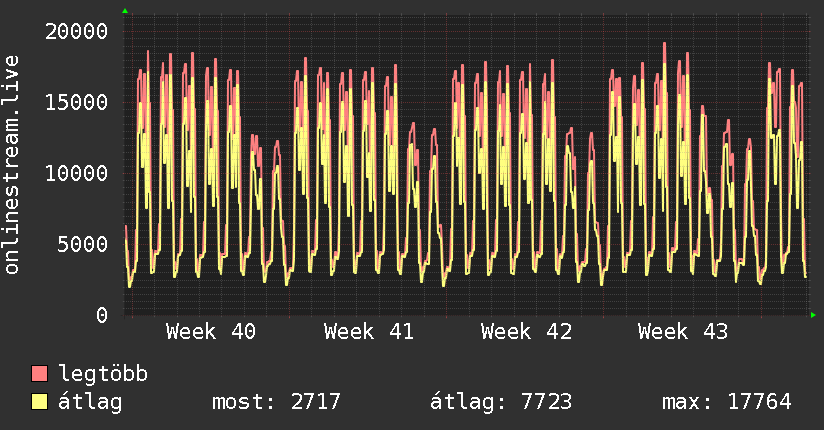Click the Week 40 axis label
824x430 pixels.
(211, 332)
